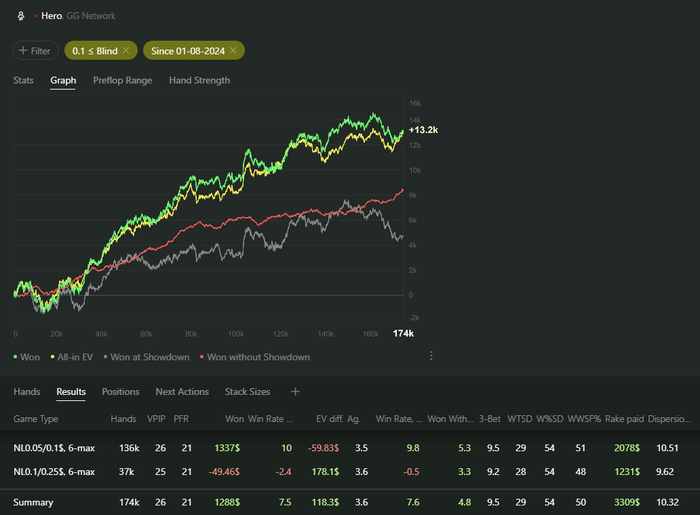Image resolution: width=700 pixels, height=515 pixels.
Task: Click the Hero player name
Action: click(x=51, y=16)
